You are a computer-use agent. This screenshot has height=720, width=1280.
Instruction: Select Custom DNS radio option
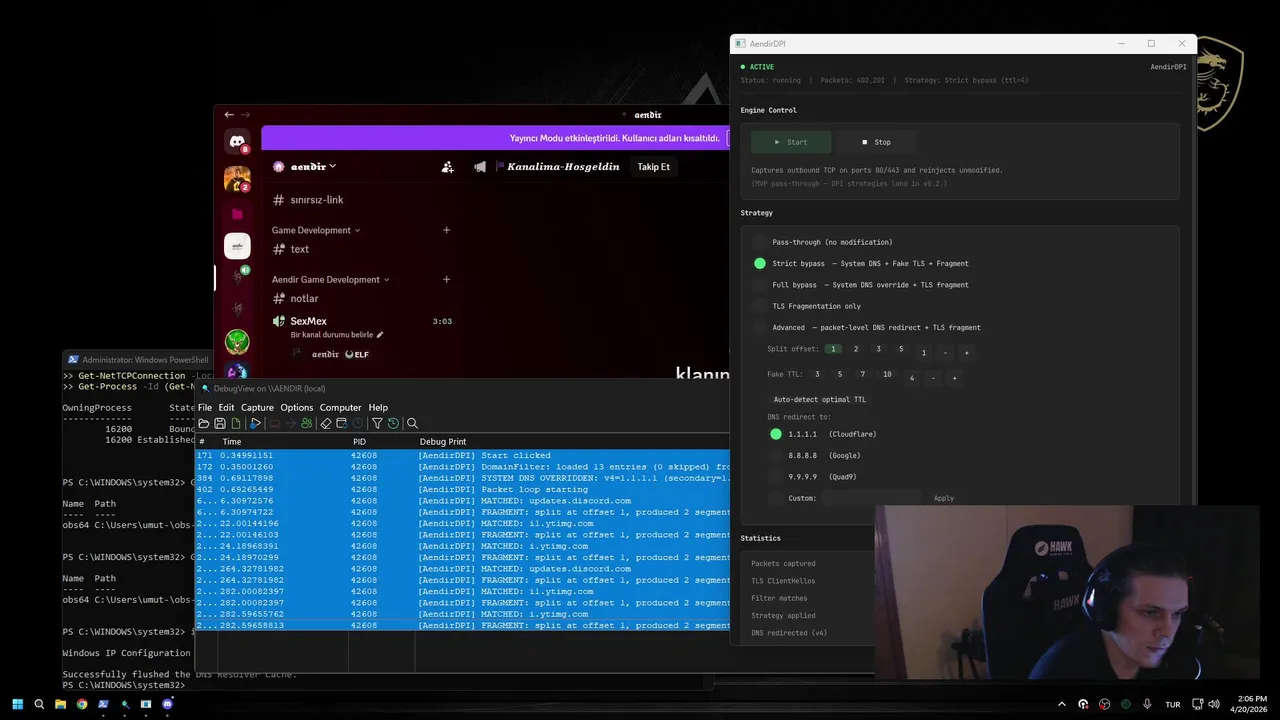click(x=776, y=498)
